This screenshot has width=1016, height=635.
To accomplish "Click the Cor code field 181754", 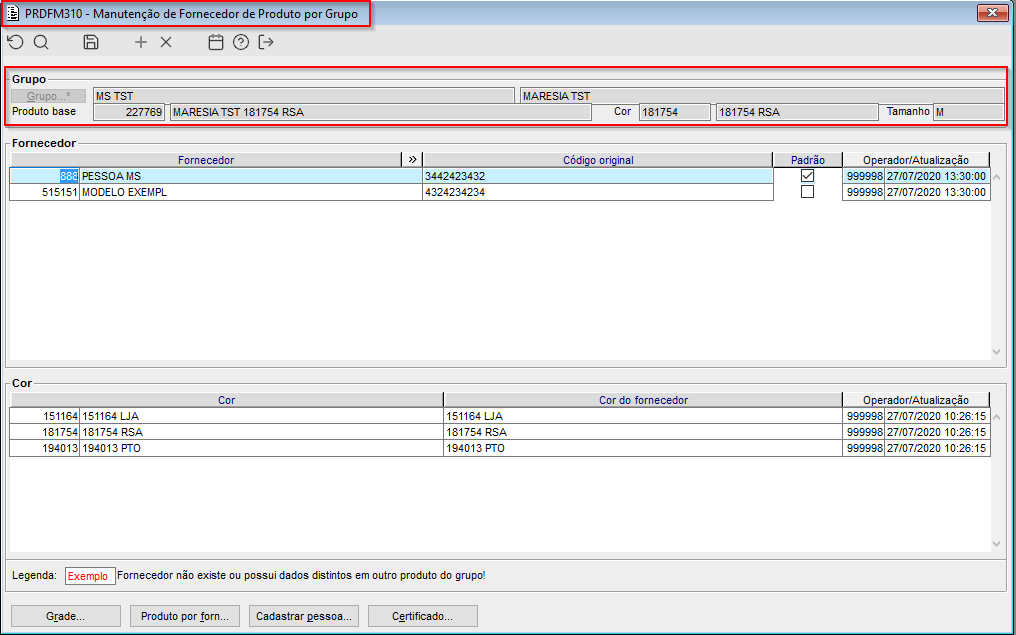I will [x=675, y=112].
